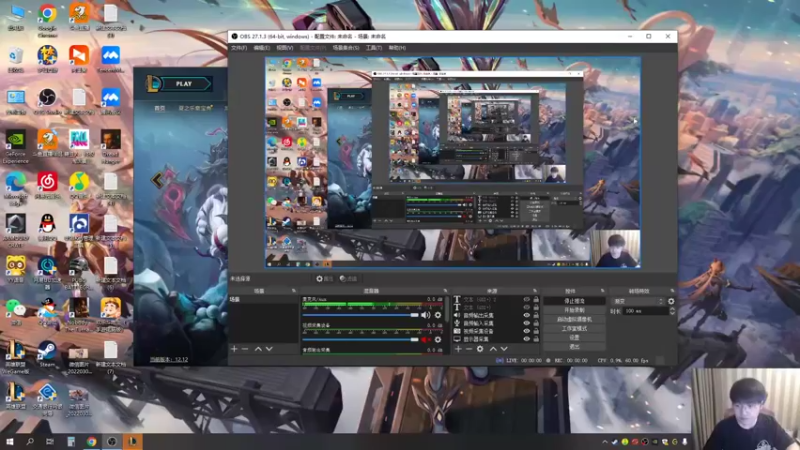
Task: Open settings gear for 麦克风/Aux channel
Action: click(x=438, y=315)
